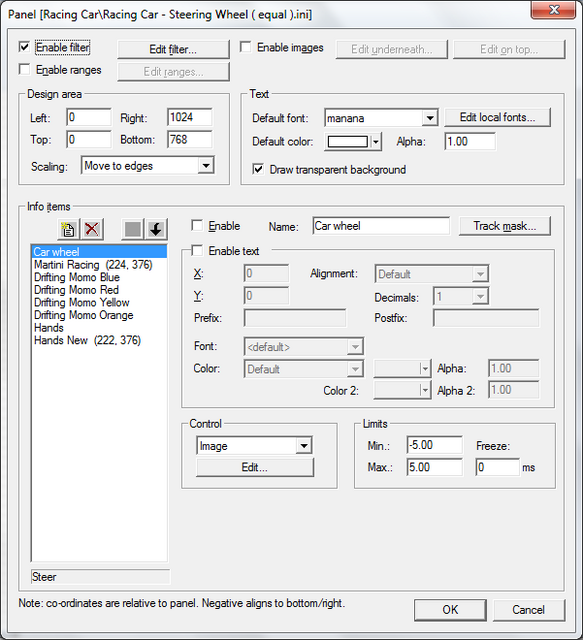Viewport: 583px width, 640px height.
Task: Click the Design area Right field
Action: click(x=190, y=118)
